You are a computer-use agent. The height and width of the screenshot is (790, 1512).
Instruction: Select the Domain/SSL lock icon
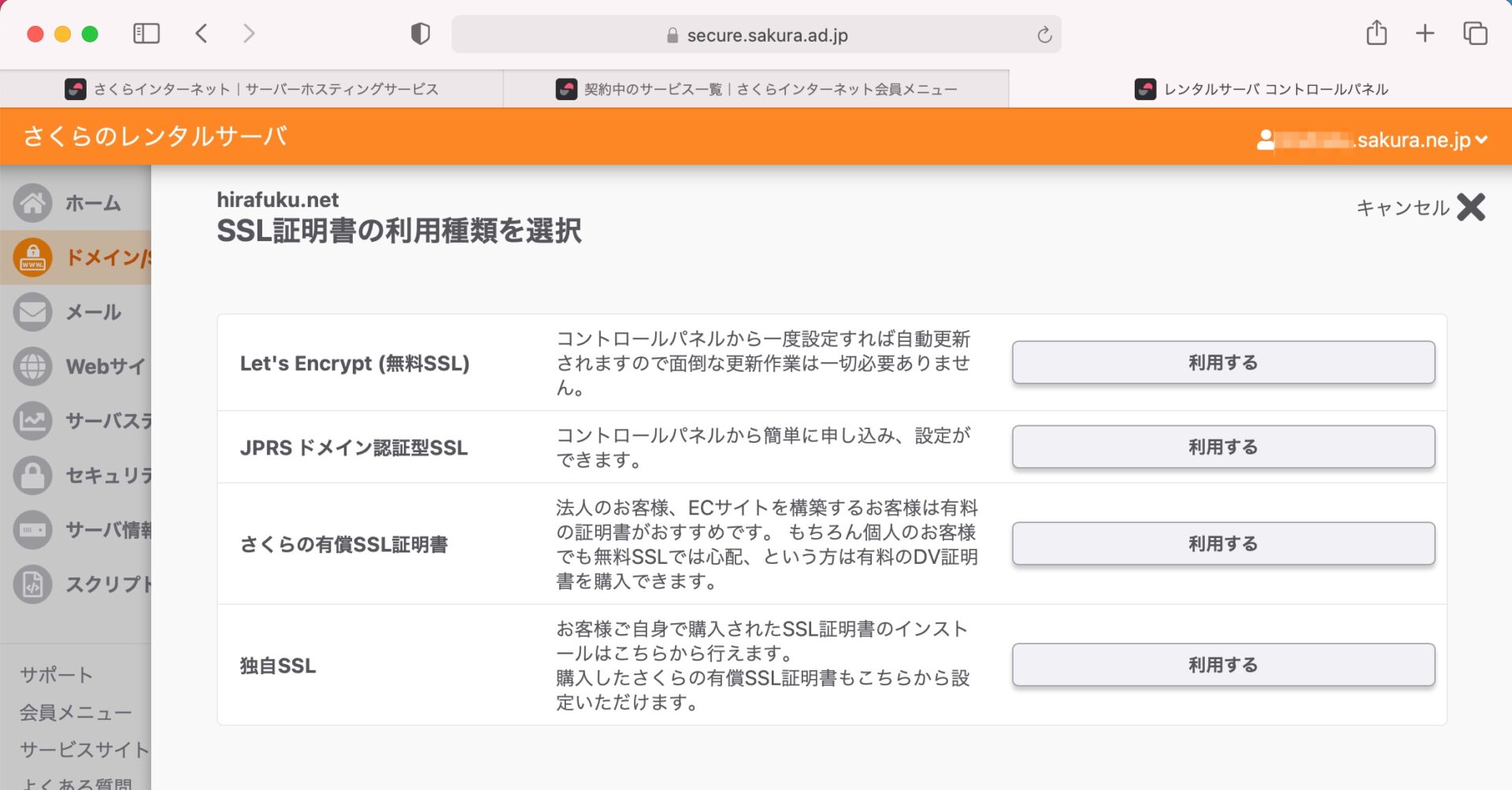coord(33,258)
